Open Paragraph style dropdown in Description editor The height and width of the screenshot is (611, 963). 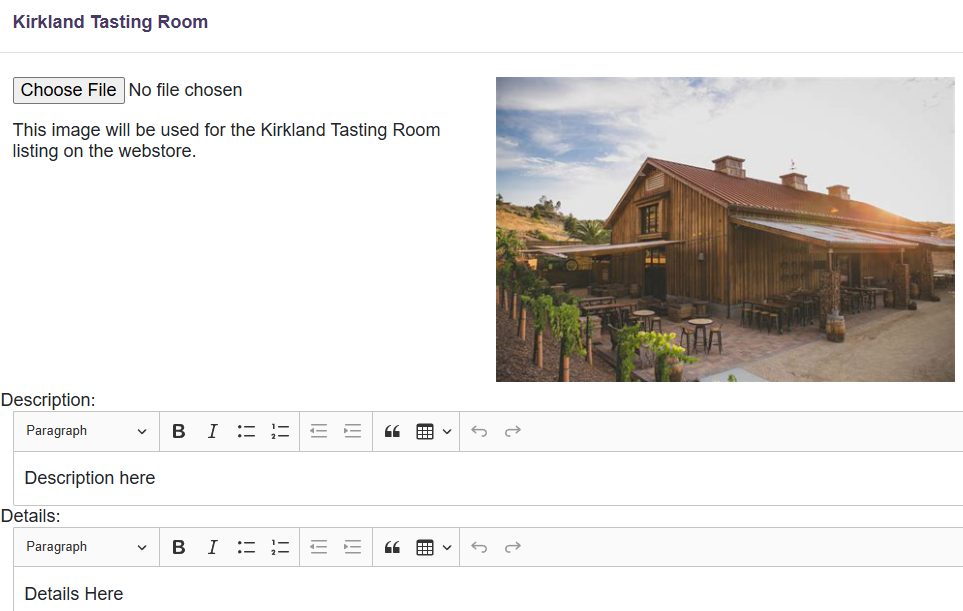86,431
